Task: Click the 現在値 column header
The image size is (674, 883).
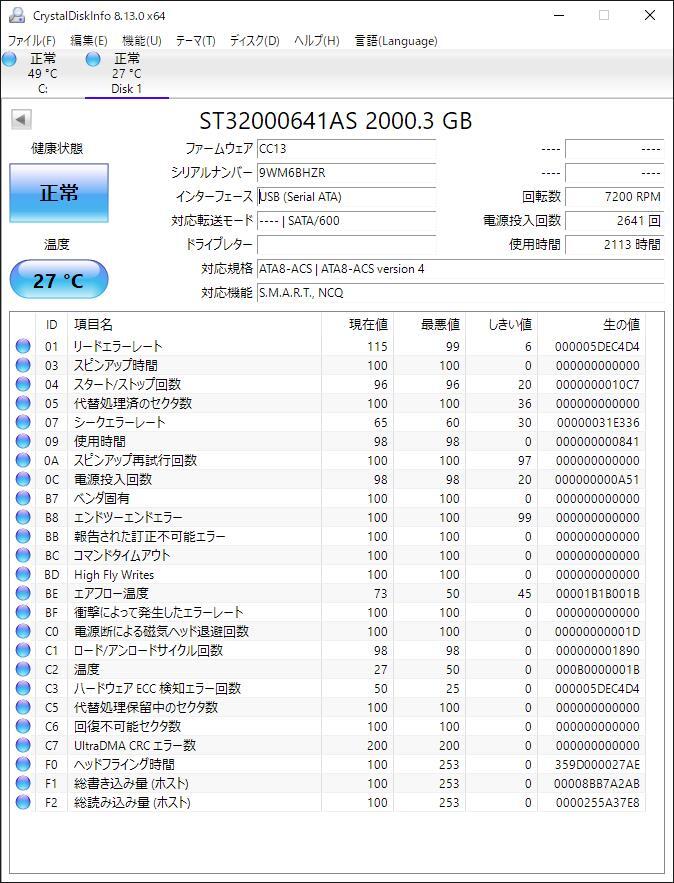Action: coord(358,325)
